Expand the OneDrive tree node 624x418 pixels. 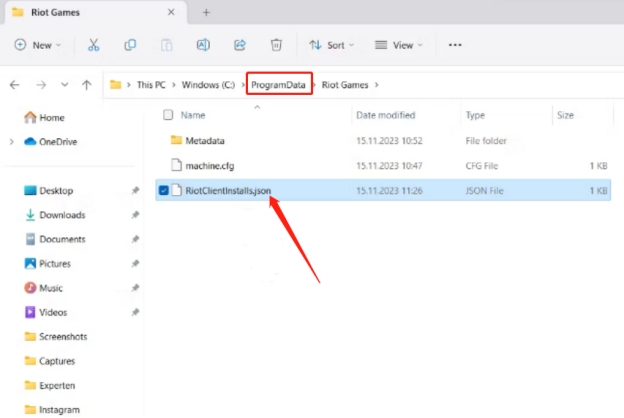coord(11,141)
